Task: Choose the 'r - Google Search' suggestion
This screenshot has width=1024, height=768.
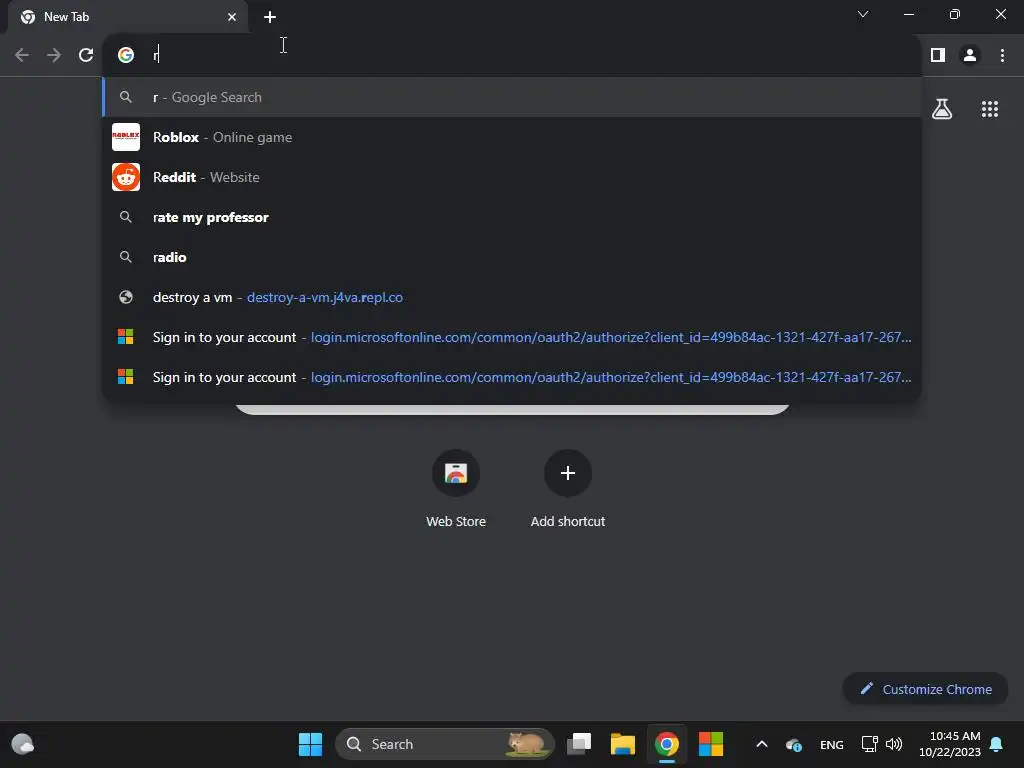Action: [x=512, y=97]
